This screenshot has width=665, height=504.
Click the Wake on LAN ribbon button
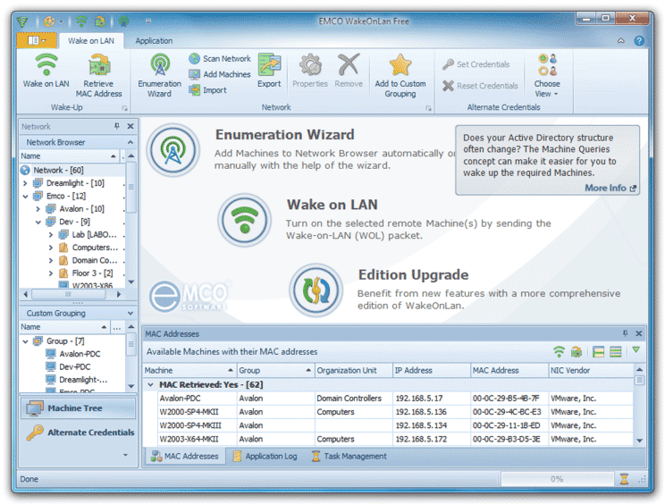(46, 71)
